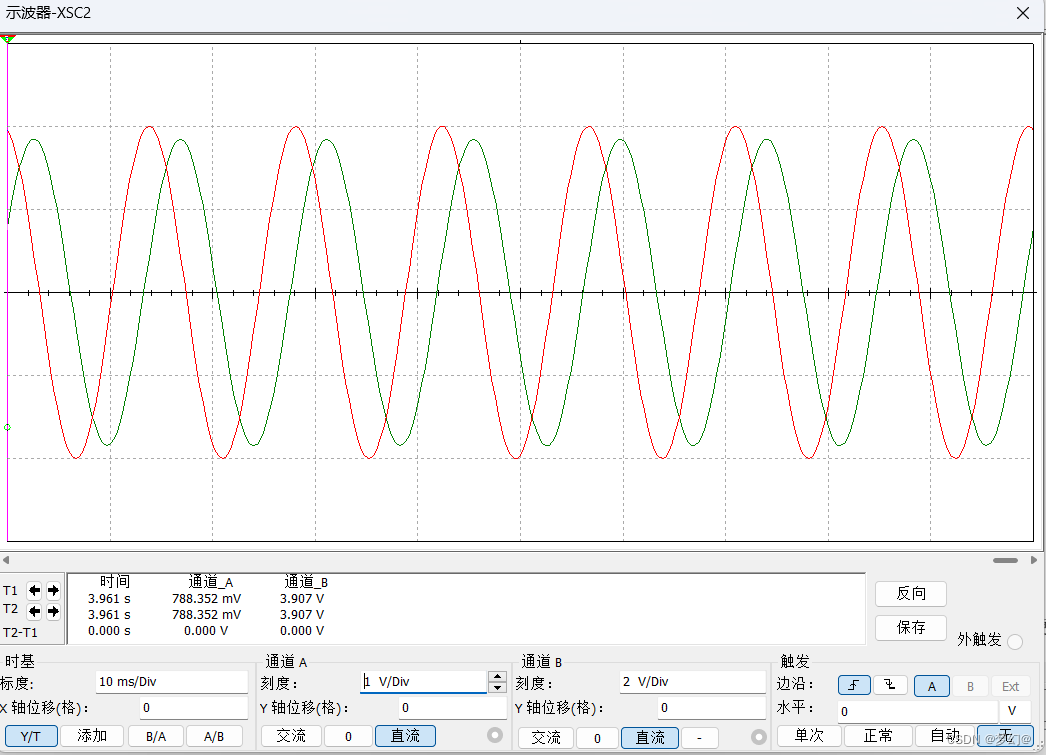Enable Y/T timebase display mode
The width and height of the screenshot is (1046, 755).
point(31,735)
